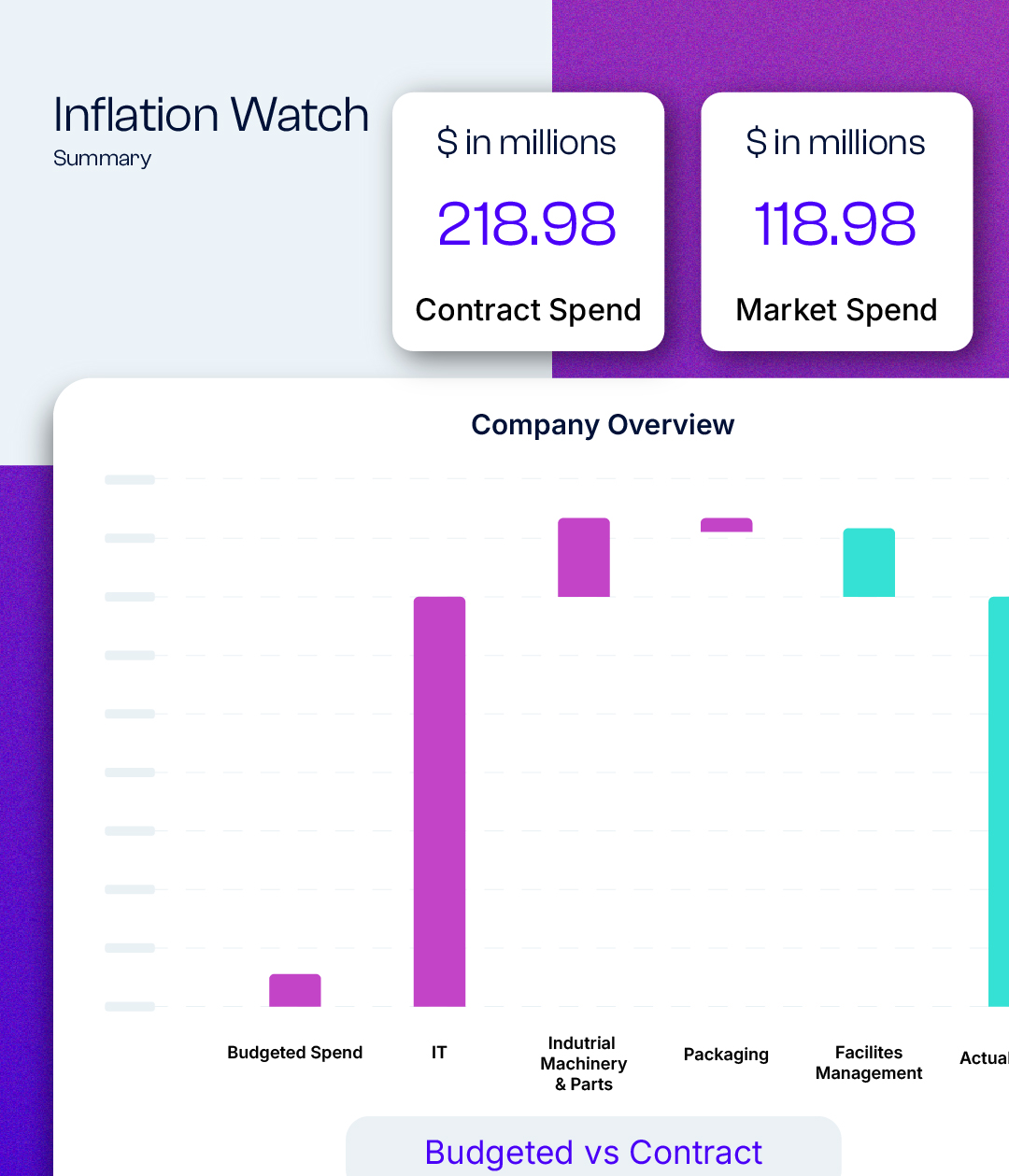Select the tall teal Actual bar
The height and width of the screenshot is (1176, 1009).
click(x=999, y=801)
